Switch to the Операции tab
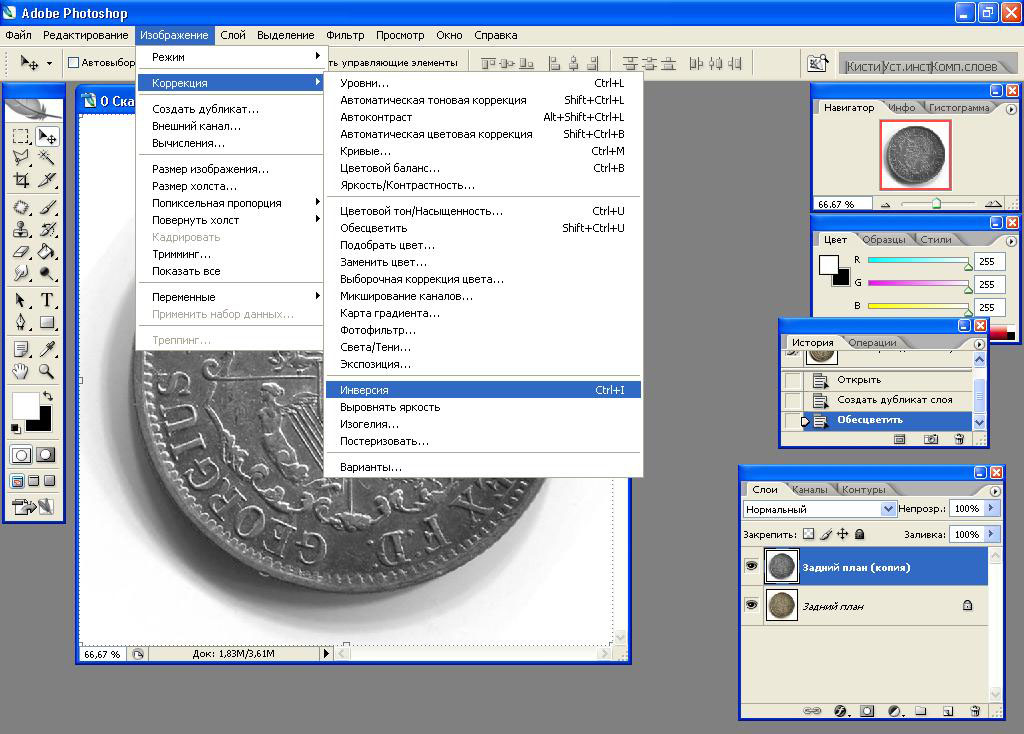This screenshot has height=734, width=1024. [872, 342]
